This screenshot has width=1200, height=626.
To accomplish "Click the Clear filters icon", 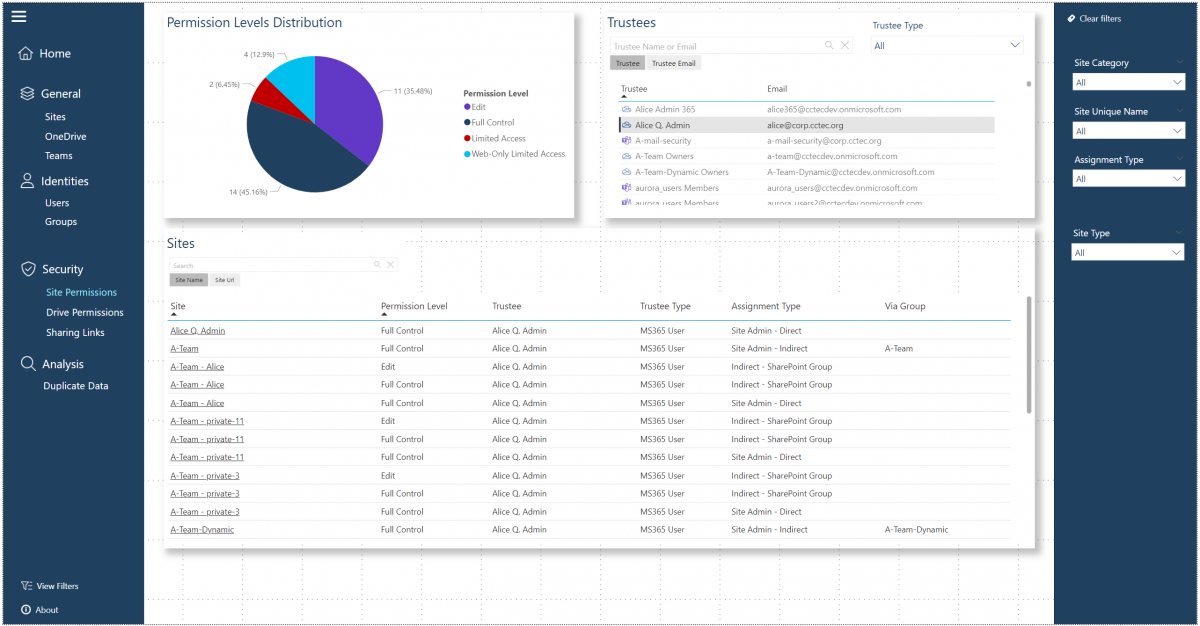I will pyautogui.click(x=1072, y=18).
